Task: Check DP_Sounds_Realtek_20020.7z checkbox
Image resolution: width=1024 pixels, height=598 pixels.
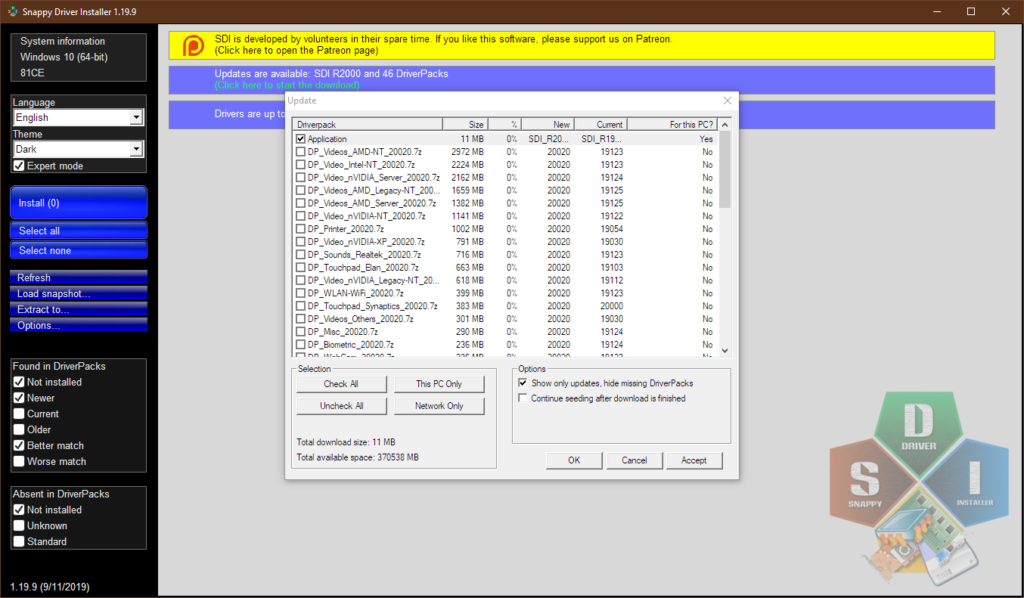Action: (x=300, y=255)
